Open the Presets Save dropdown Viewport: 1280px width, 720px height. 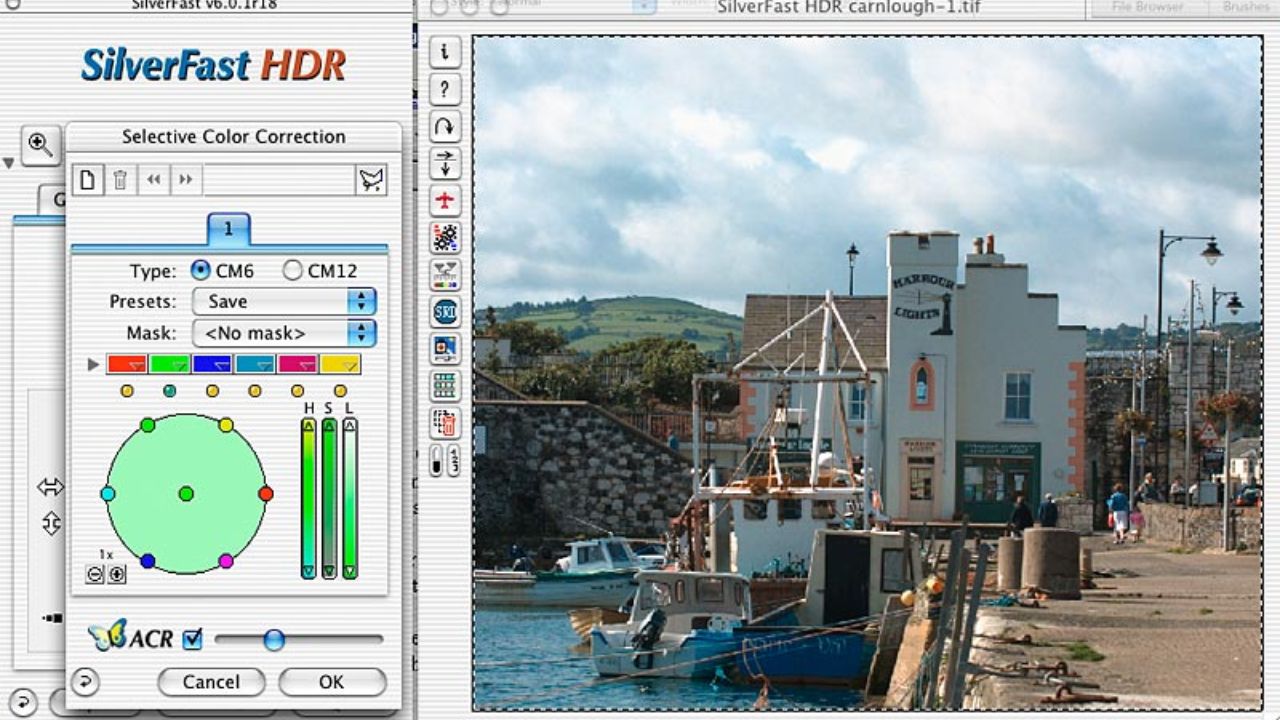tap(285, 301)
